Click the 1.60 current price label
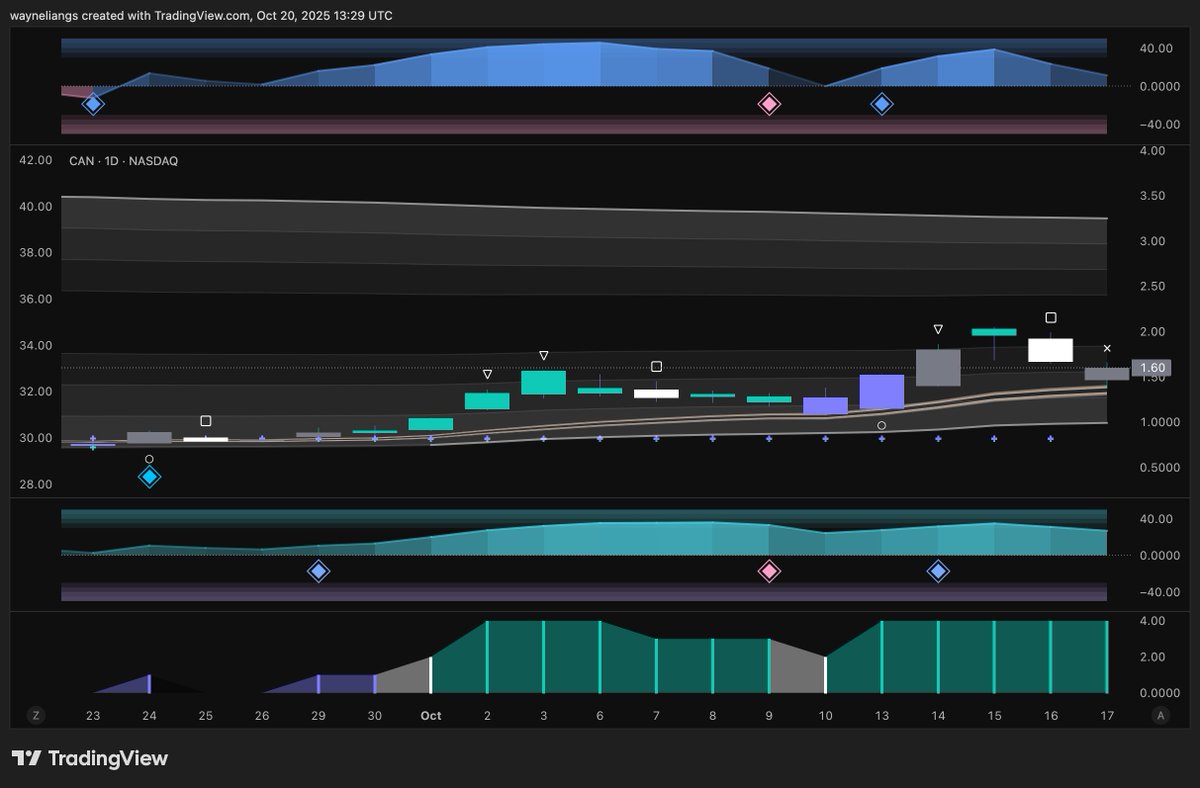The height and width of the screenshot is (788, 1200). click(x=1152, y=368)
